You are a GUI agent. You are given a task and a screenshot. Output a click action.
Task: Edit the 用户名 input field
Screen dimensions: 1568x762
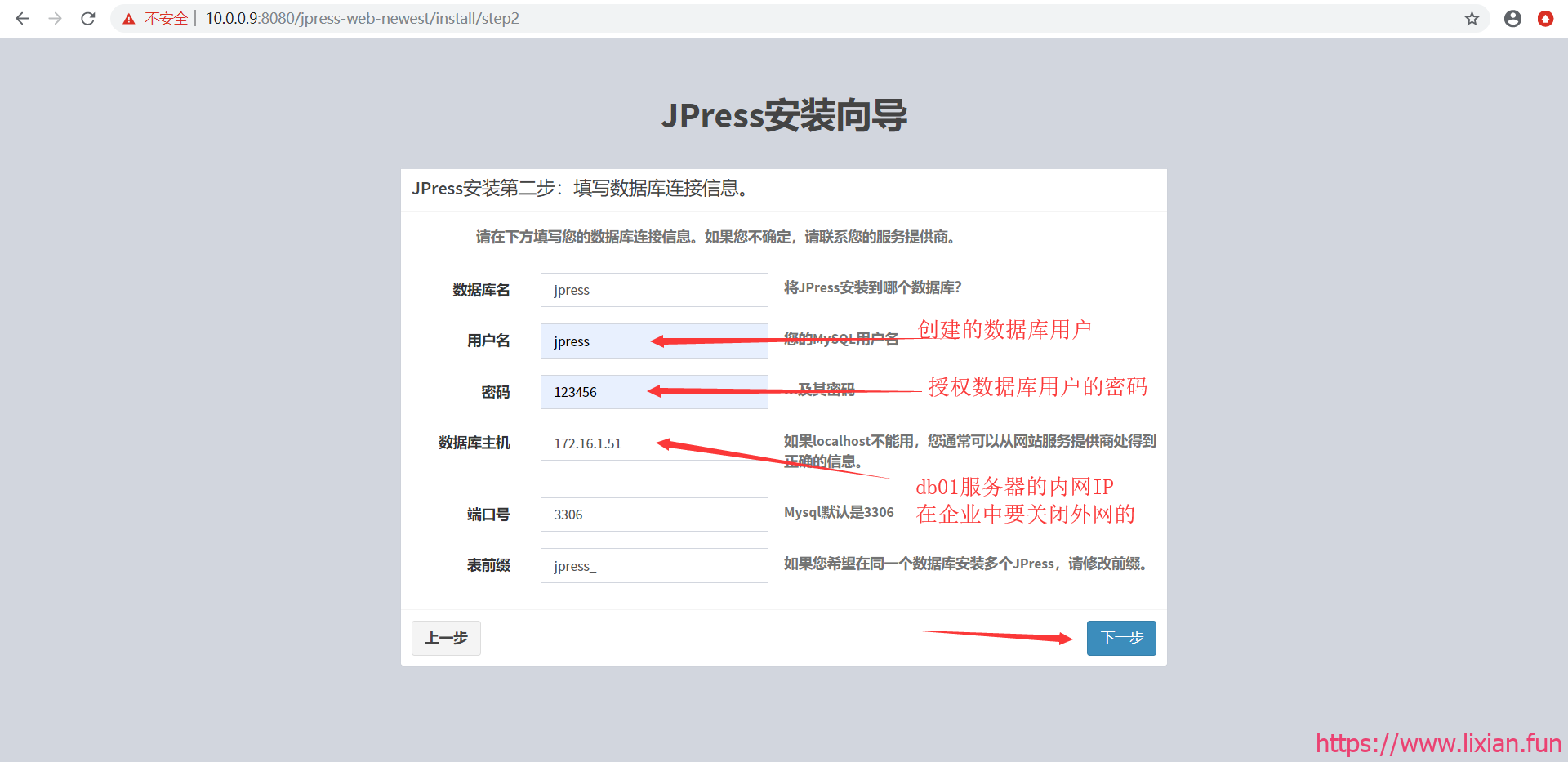coord(654,341)
